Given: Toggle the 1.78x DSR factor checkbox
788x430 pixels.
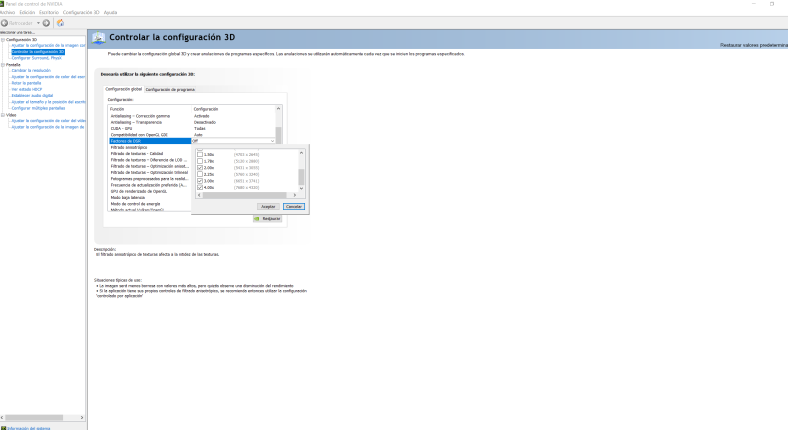Looking at the screenshot, I should (x=200, y=161).
